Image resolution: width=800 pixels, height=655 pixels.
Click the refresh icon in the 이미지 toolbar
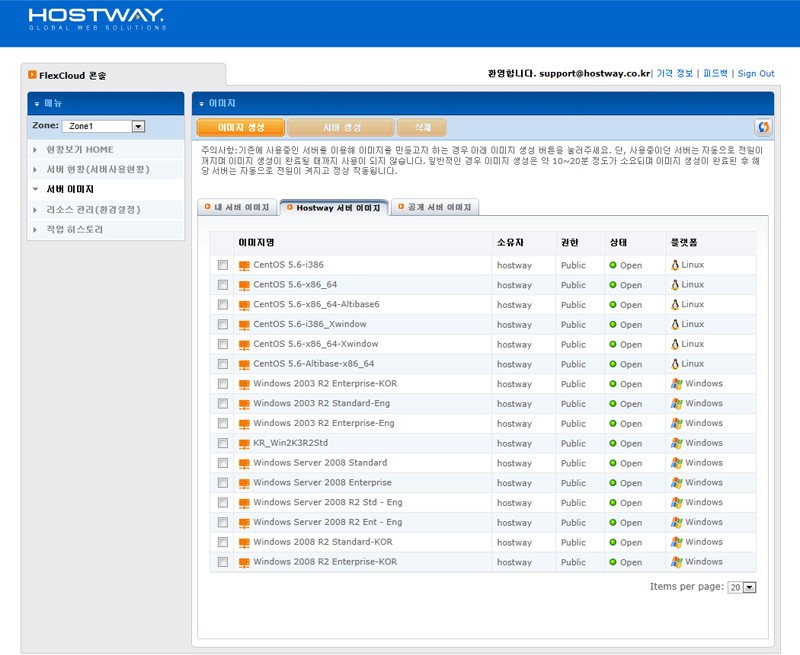click(763, 127)
